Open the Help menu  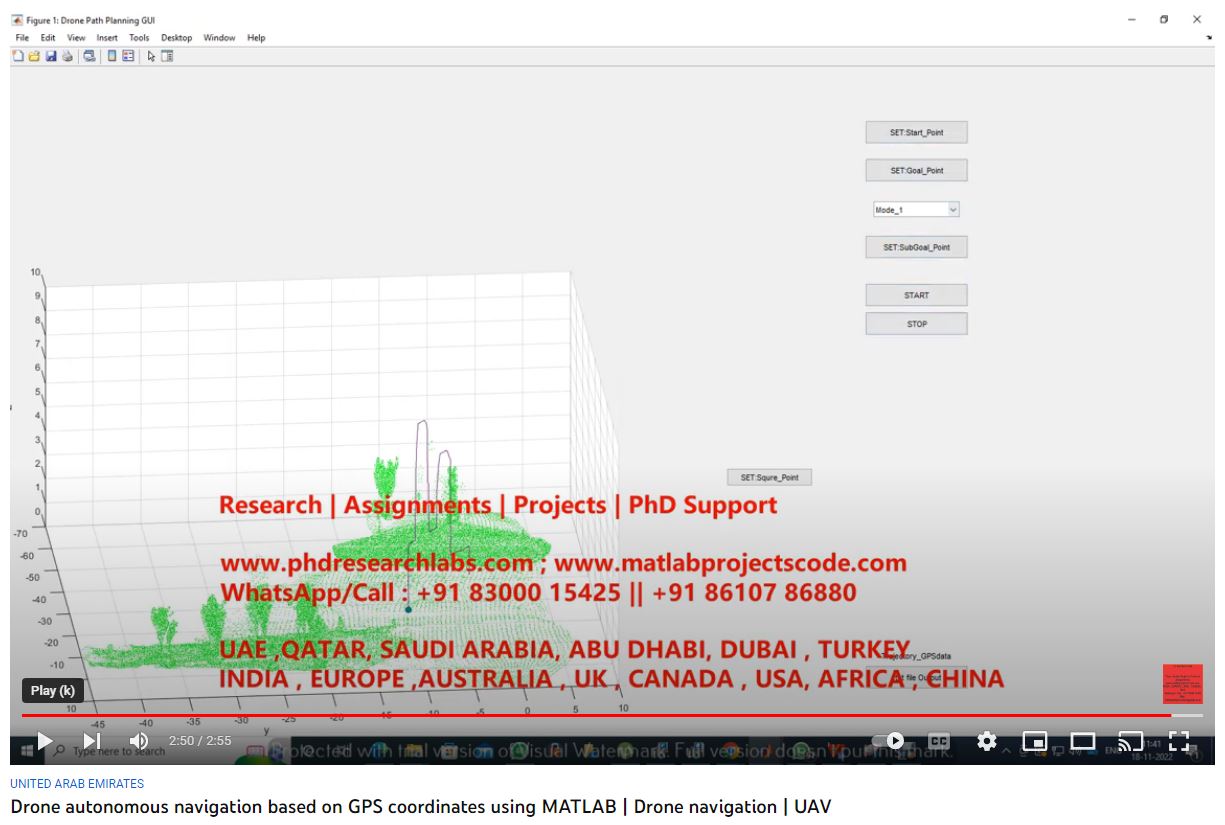pyautogui.click(x=256, y=38)
